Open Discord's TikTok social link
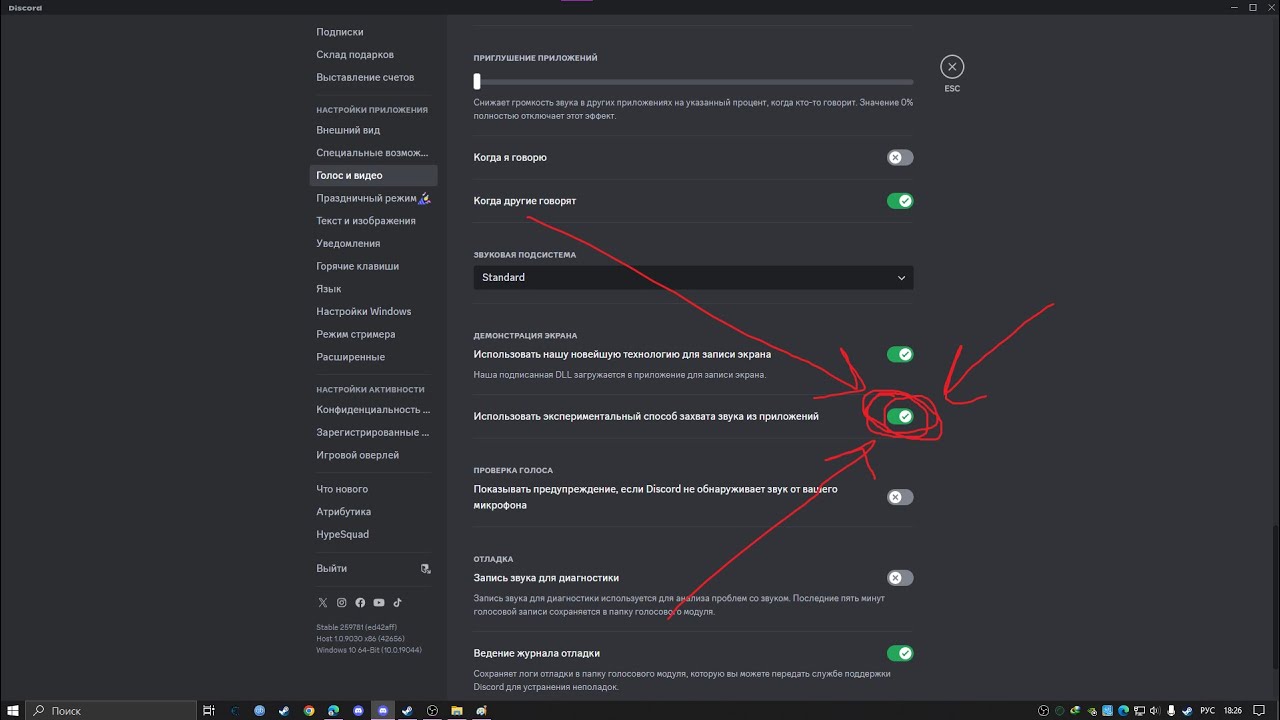 pyautogui.click(x=397, y=603)
